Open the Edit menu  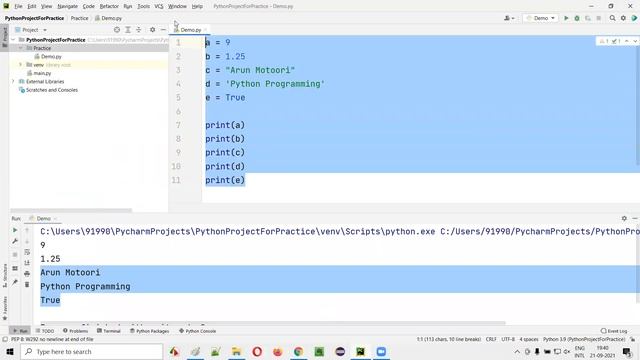pyautogui.click(x=32, y=7)
